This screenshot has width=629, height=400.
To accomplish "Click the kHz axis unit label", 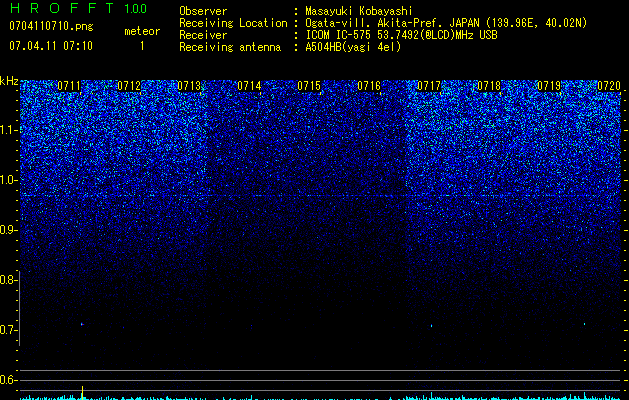I will click(x=9, y=81).
